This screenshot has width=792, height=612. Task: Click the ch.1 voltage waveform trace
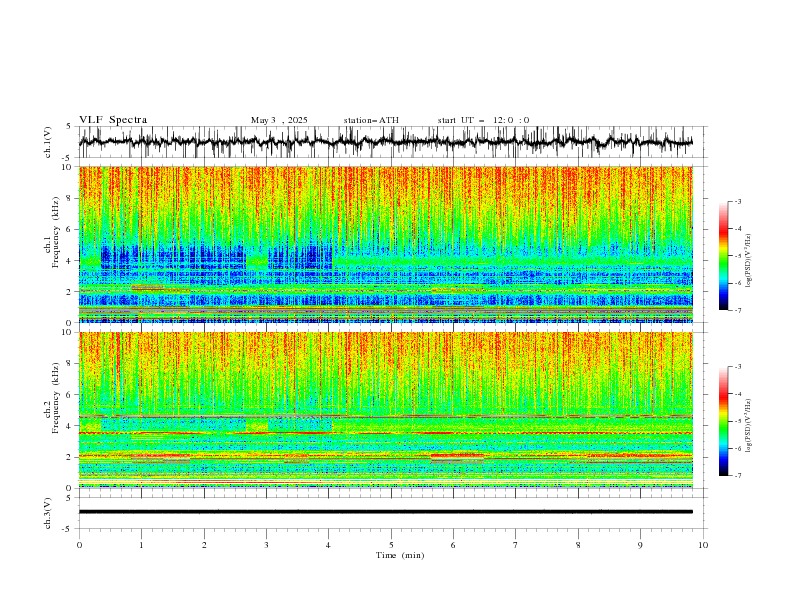385,142
